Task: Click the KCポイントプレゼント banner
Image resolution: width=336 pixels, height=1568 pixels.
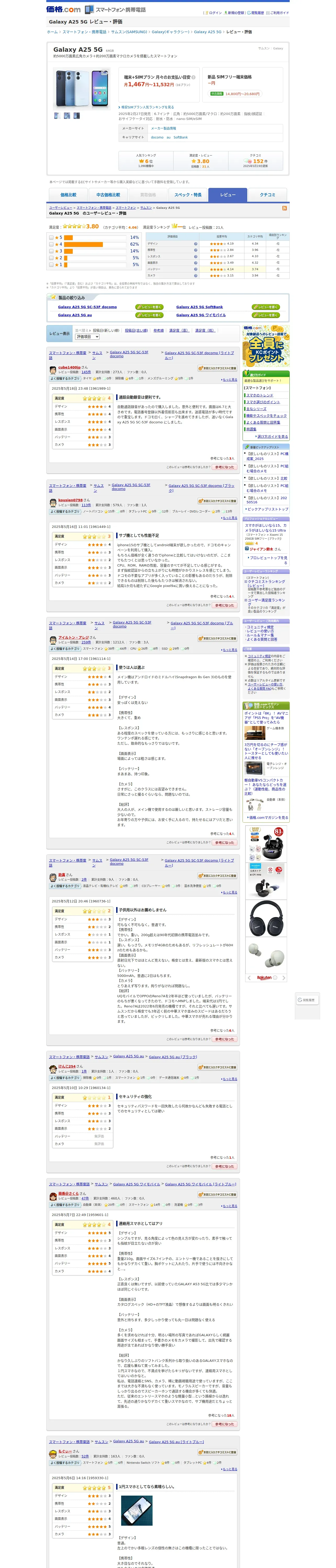Action: click(265, 345)
